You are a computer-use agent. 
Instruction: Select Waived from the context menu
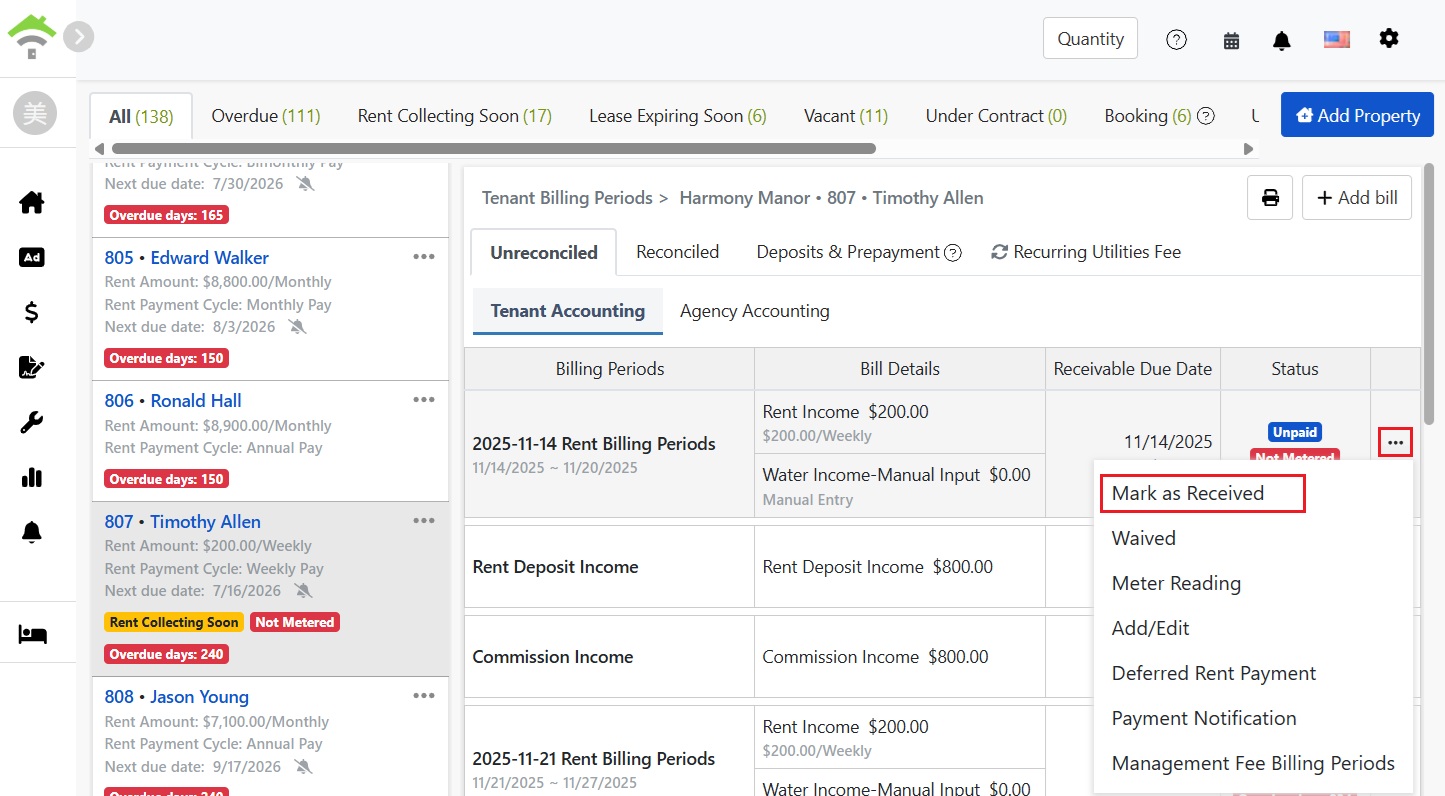tap(1143, 538)
